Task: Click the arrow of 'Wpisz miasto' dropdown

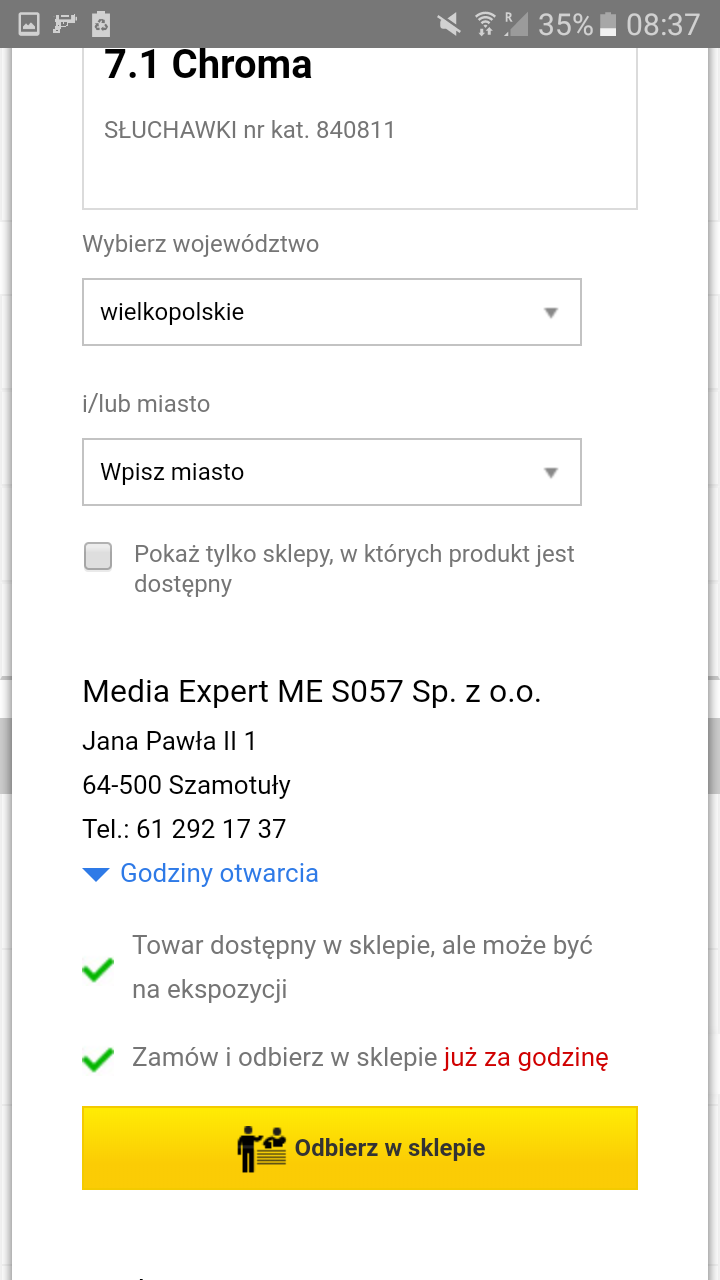Action: pos(550,472)
